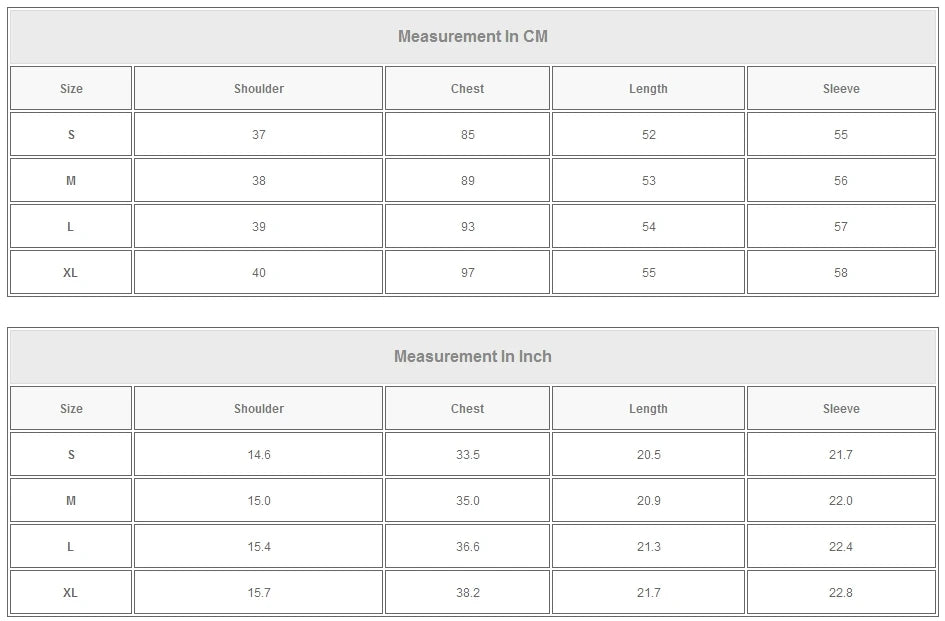Click the sleeve value 58 for size XL
The width and height of the screenshot is (945, 621).
pyautogui.click(x=841, y=273)
